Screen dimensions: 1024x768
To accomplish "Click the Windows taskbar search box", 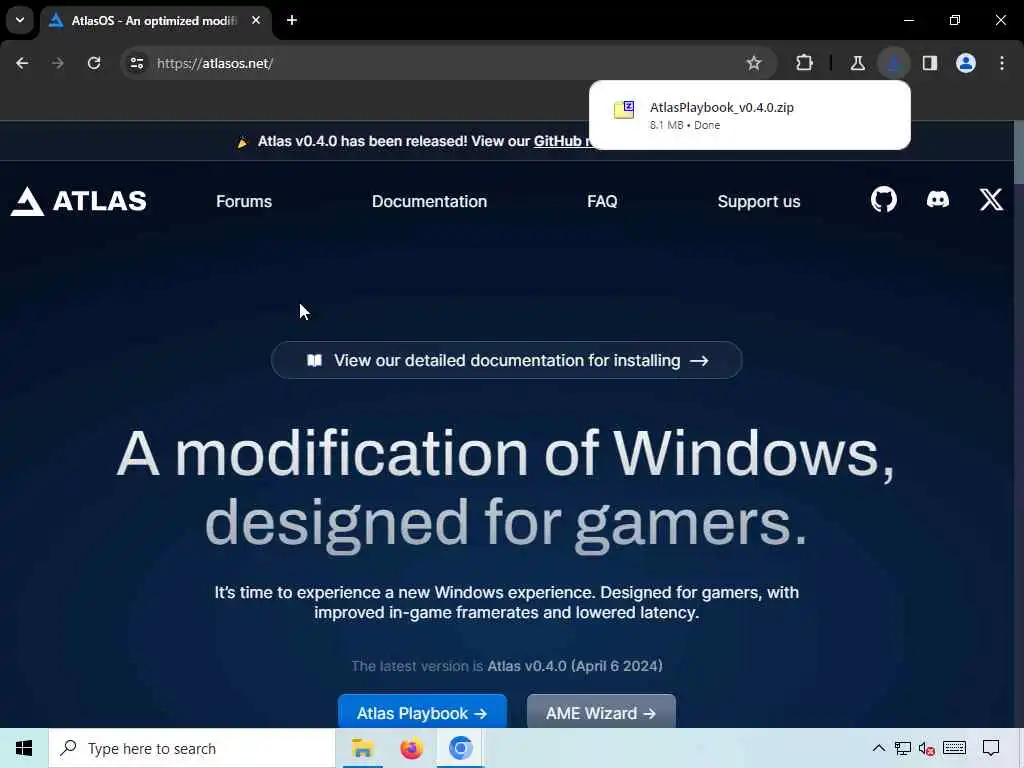I will click(x=191, y=748).
